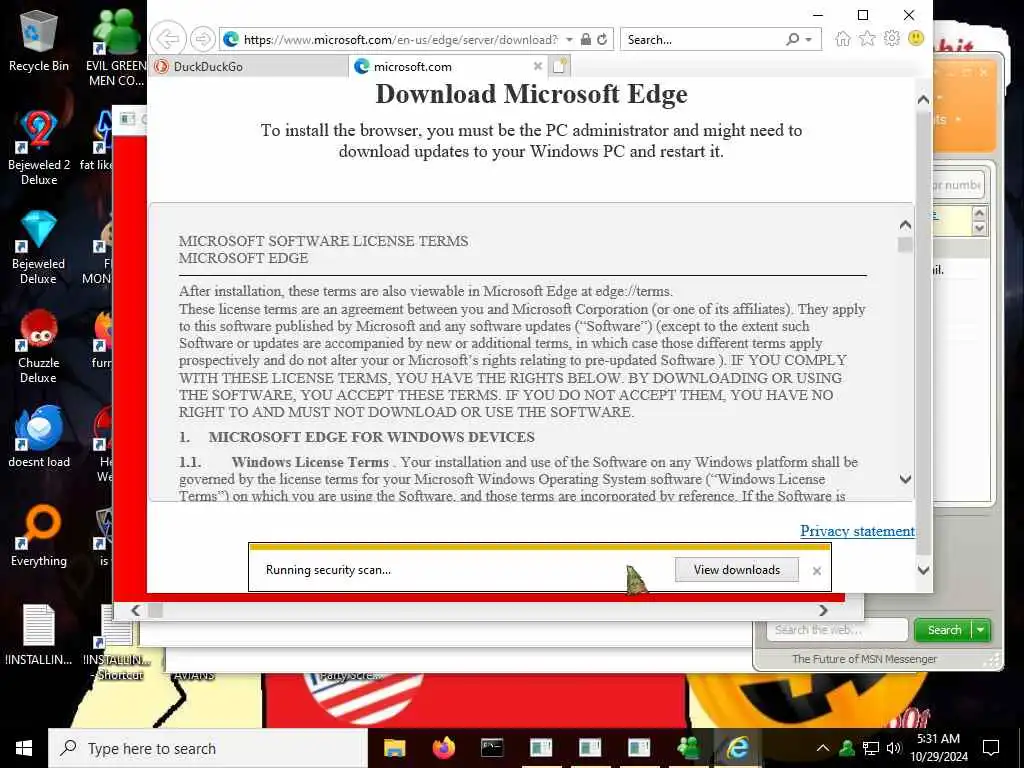Click the volume speaker tray icon
Viewport: 1024px width, 768px height.
coord(894,748)
